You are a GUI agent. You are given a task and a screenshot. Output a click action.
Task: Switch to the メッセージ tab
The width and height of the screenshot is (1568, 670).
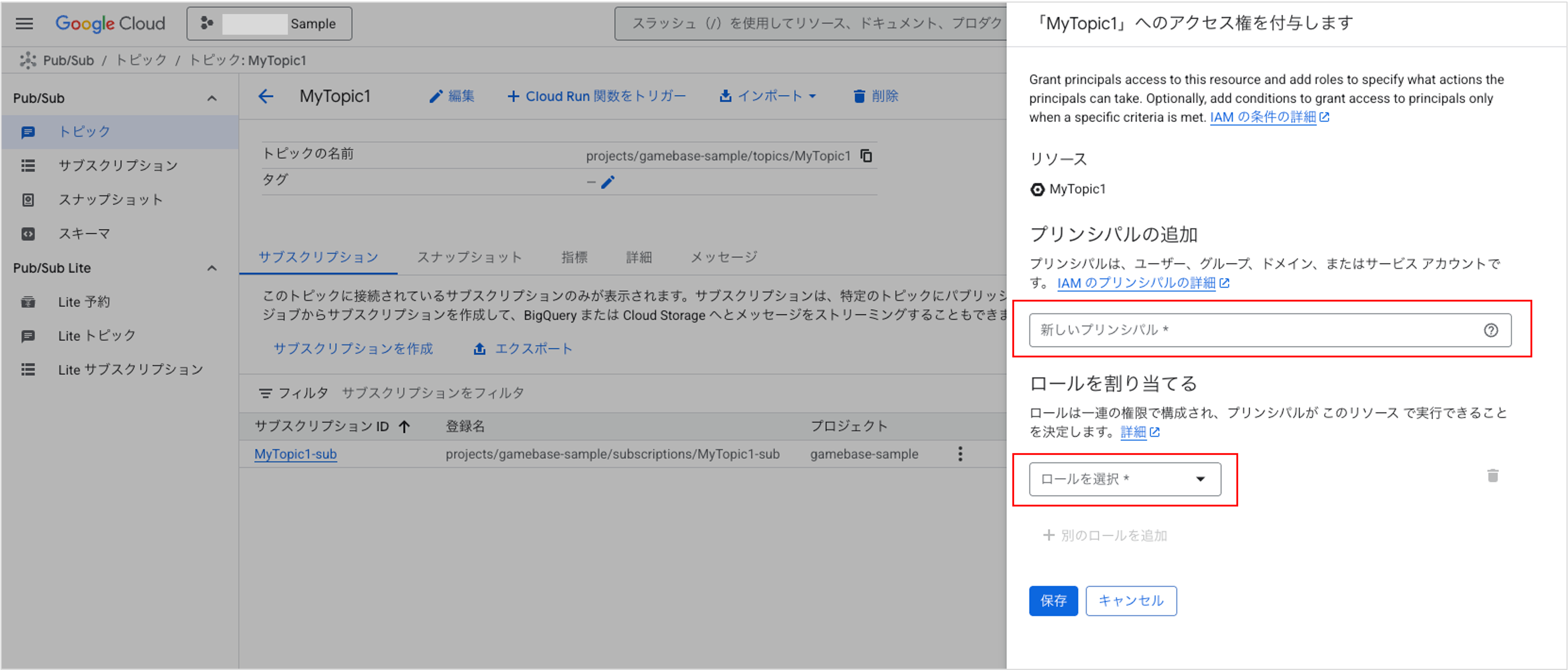(x=724, y=257)
